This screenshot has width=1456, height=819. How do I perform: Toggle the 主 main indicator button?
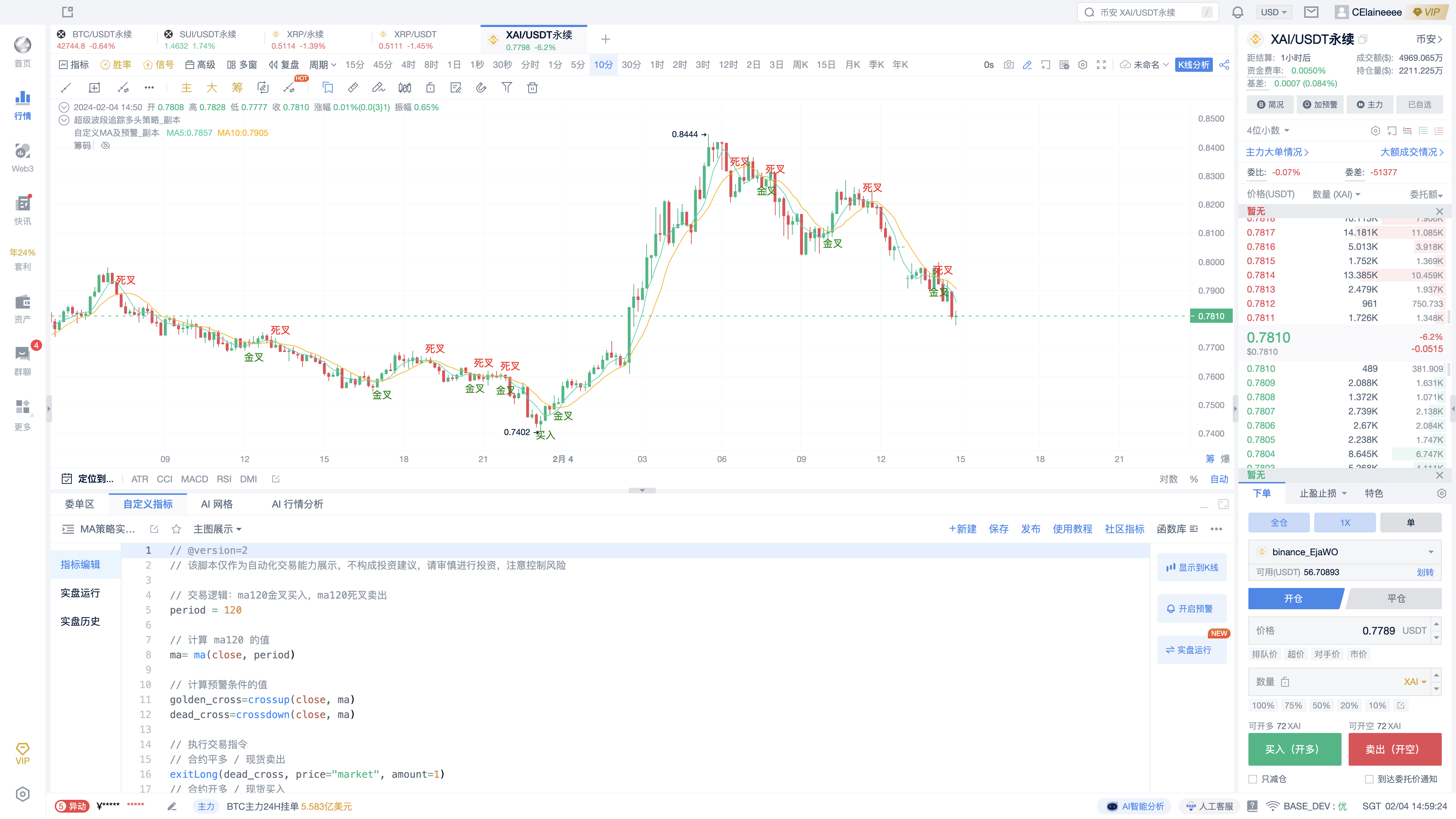click(x=186, y=87)
